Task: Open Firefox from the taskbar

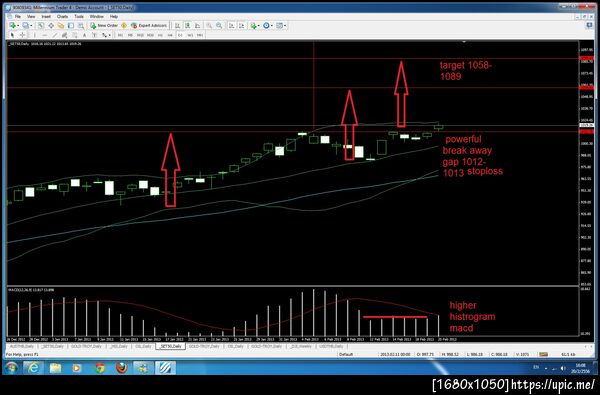Action: 122,368
